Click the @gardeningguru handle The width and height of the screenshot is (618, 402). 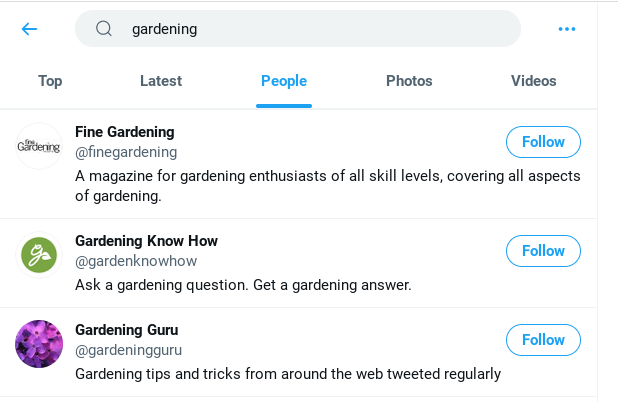click(x=136, y=351)
